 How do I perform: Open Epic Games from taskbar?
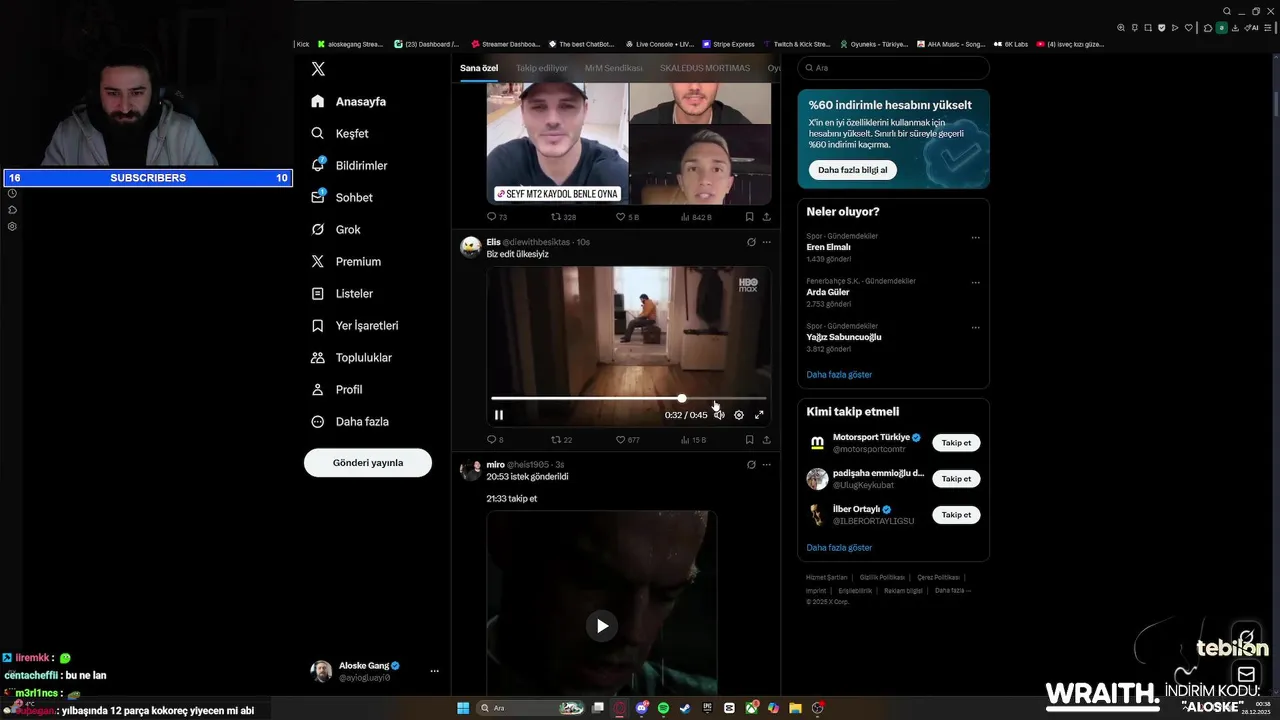[707, 708]
